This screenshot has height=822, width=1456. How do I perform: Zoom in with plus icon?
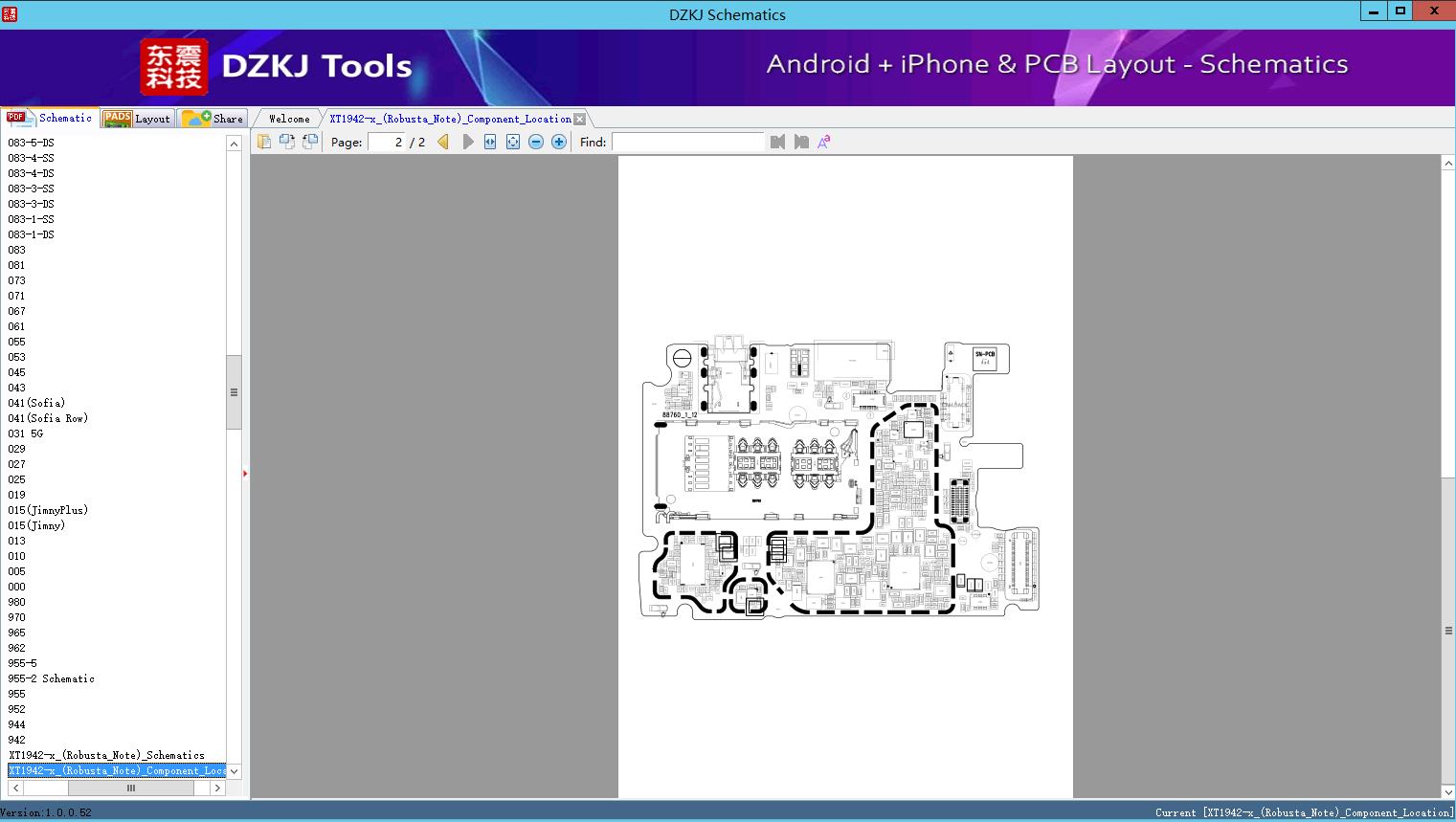click(x=559, y=142)
